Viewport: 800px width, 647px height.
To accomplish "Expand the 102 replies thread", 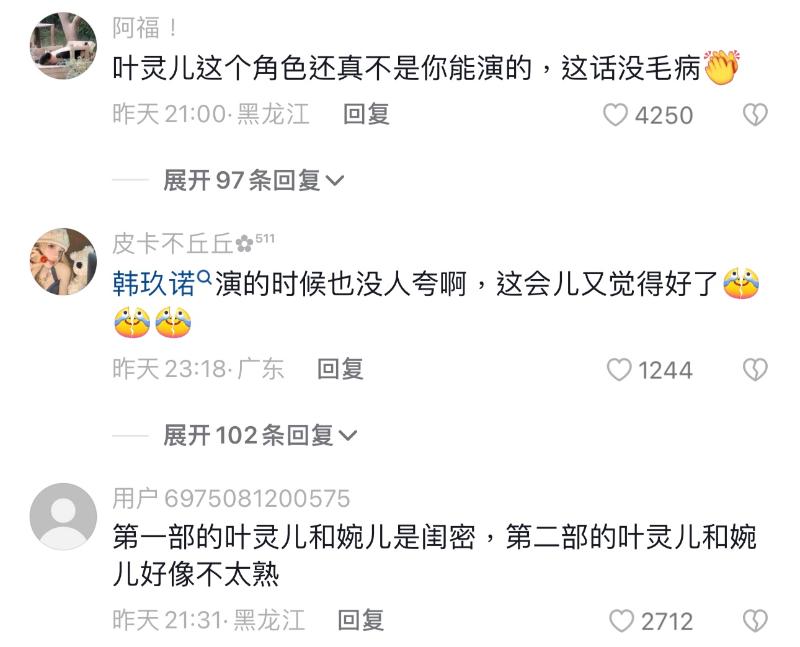I will (260, 435).
